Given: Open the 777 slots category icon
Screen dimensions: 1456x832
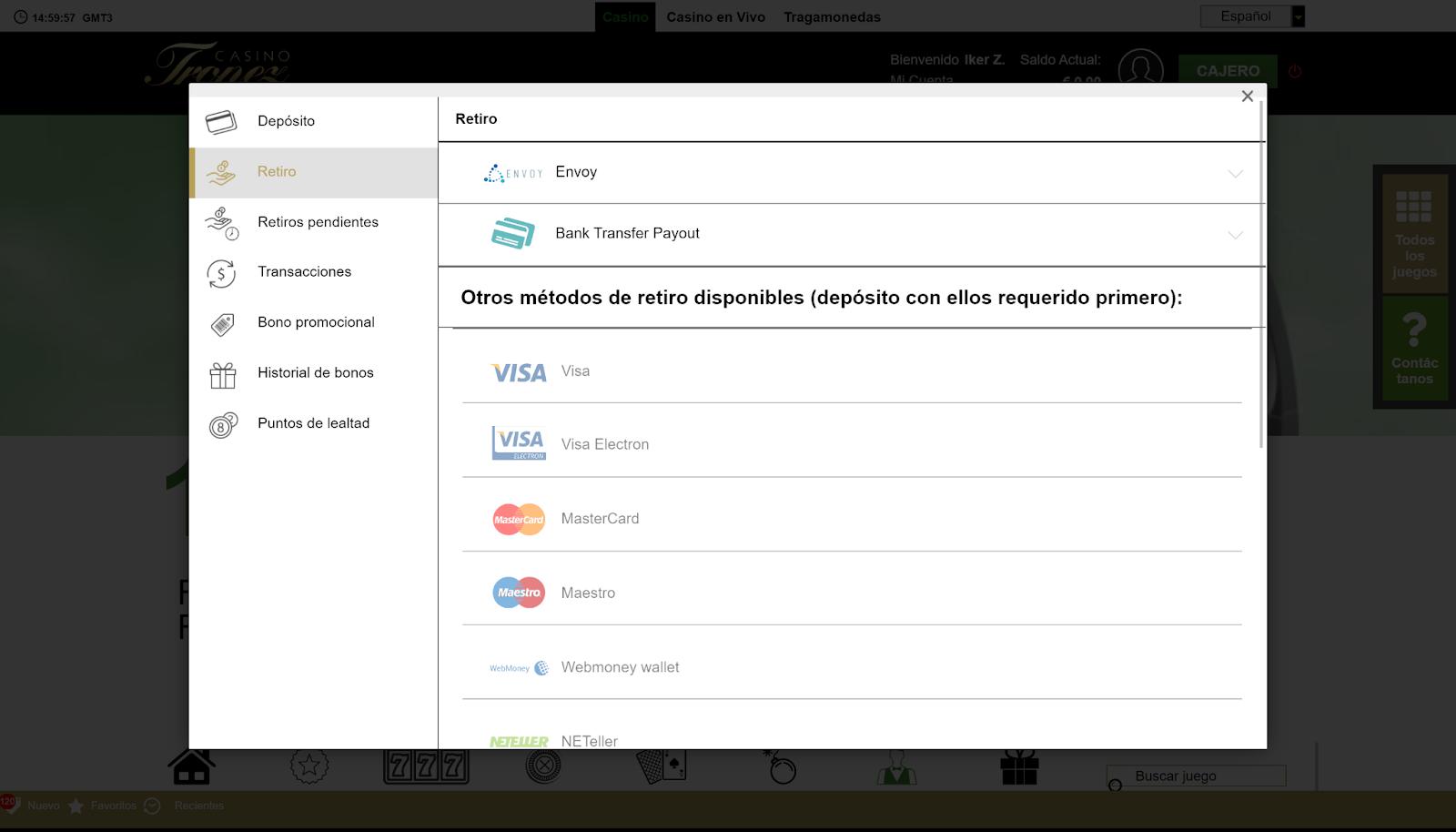Looking at the screenshot, I should pos(426,766).
